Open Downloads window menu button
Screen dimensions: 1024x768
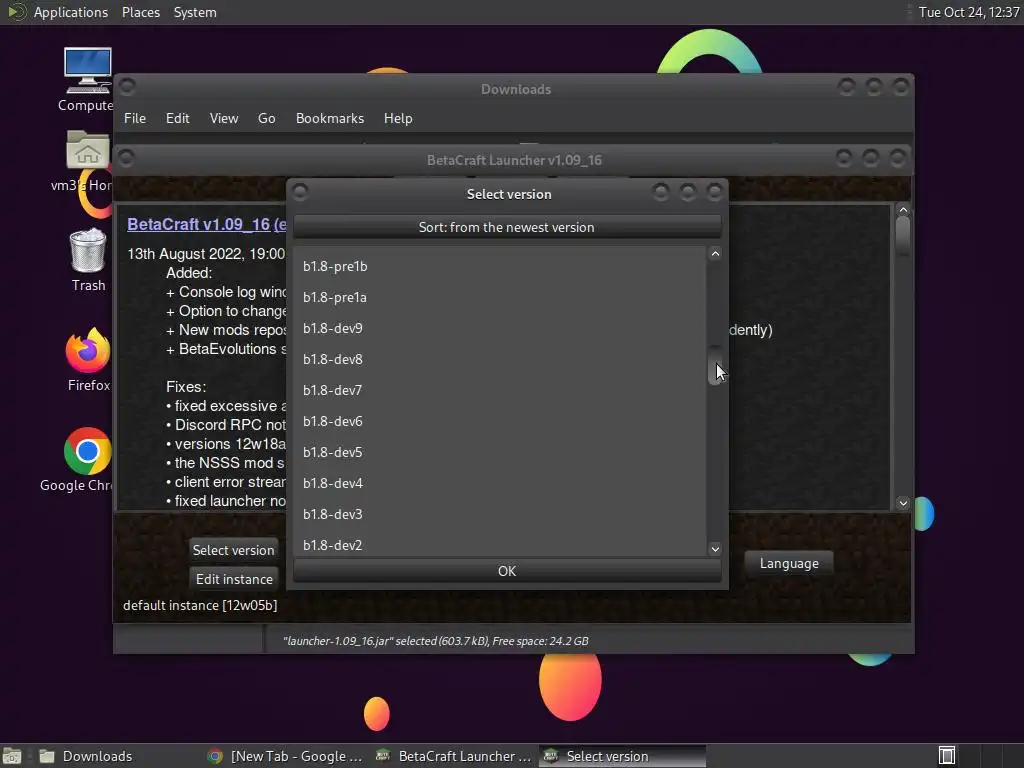point(128,86)
